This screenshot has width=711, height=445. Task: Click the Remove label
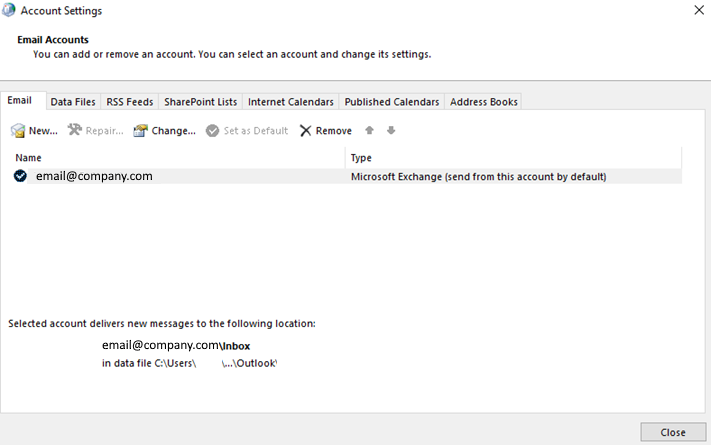click(x=334, y=131)
